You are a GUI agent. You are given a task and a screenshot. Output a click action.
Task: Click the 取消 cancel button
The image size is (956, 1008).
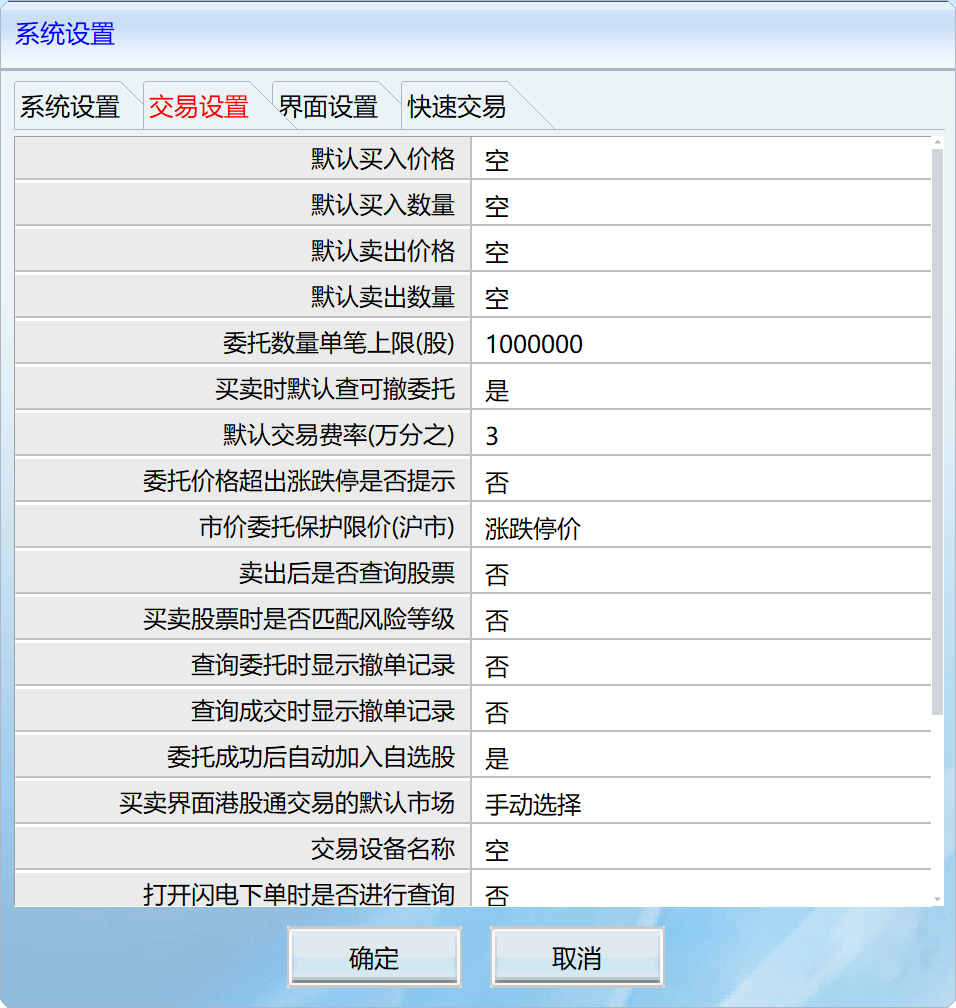(x=576, y=956)
